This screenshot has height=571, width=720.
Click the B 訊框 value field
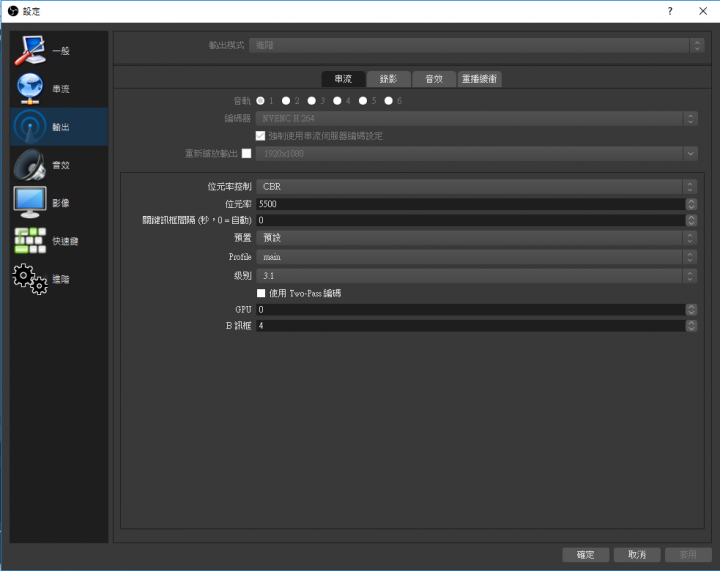(471, 325)
